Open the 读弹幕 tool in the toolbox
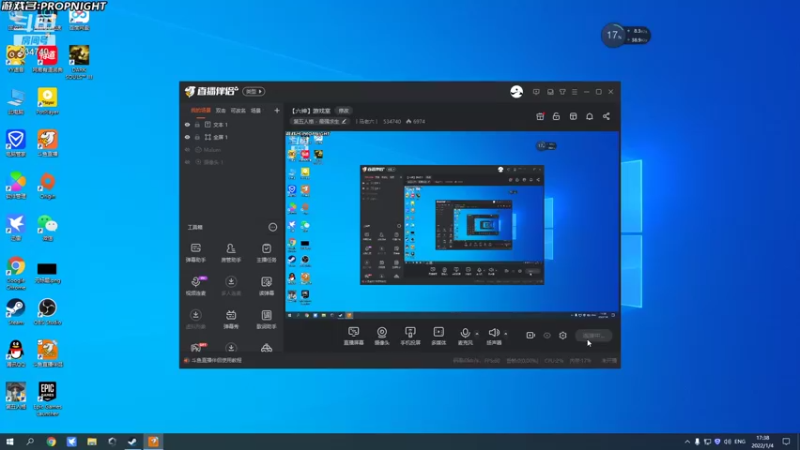This screenshot has width=800, height=450. [x=266, y=286]
